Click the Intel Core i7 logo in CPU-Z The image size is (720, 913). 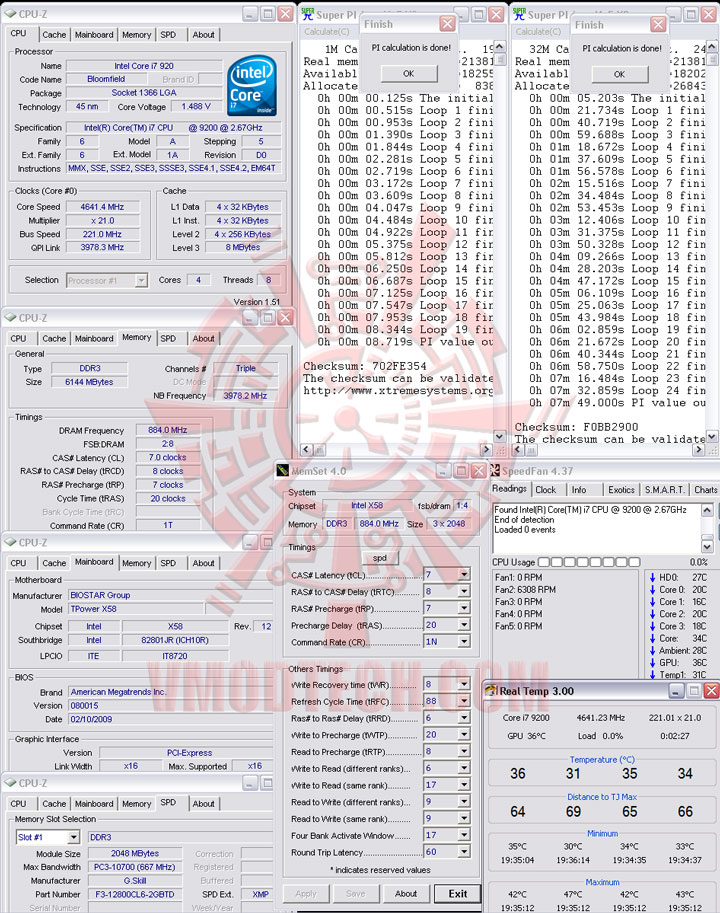tap(251, 86)
